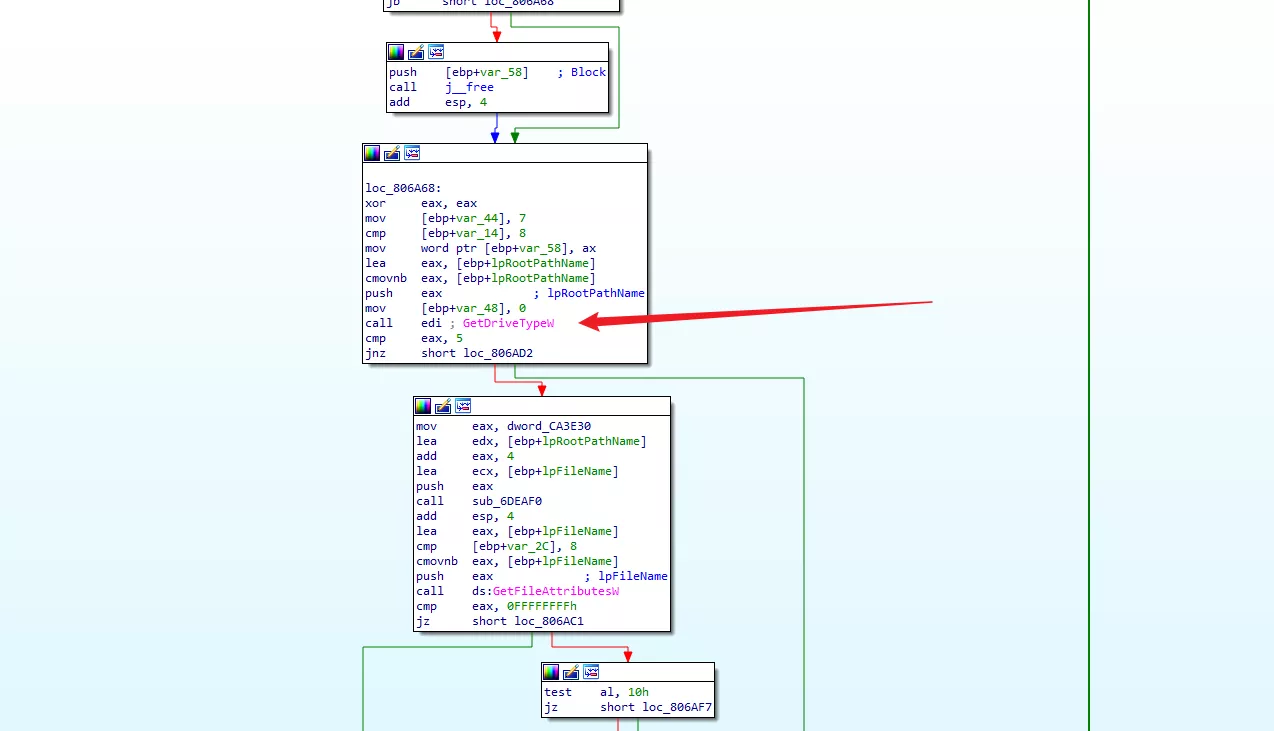Screen dimensions: 1274x731
Task: Click the node color icon on j__free block
Action: pyautogui.click(x=396, y=52)
